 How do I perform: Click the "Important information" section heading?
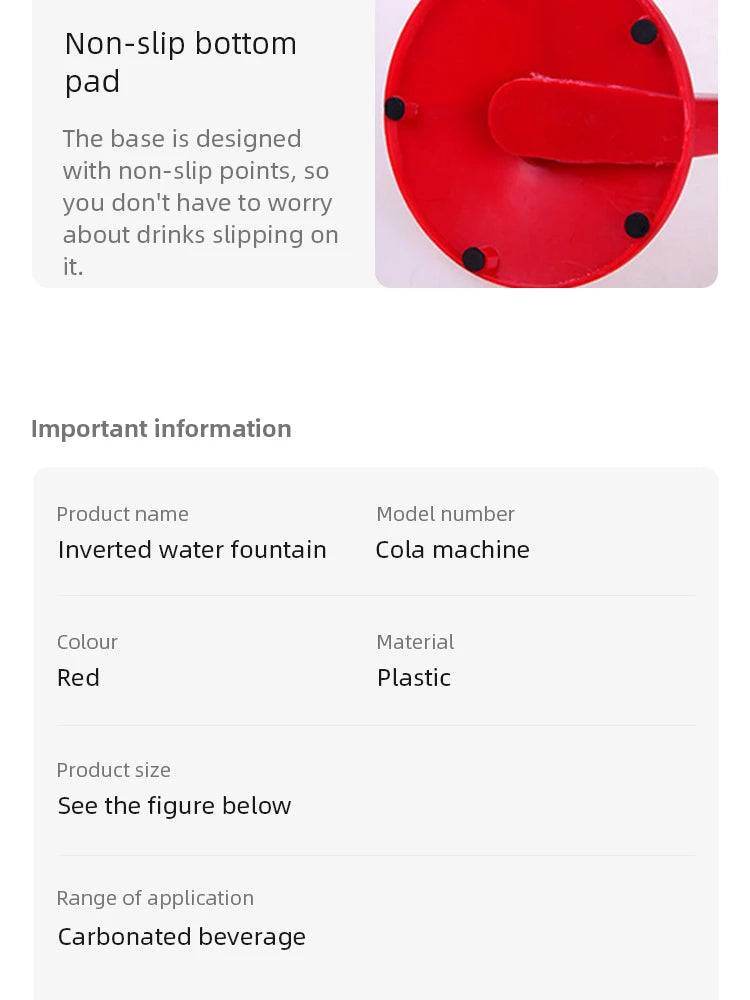(161, 428)
